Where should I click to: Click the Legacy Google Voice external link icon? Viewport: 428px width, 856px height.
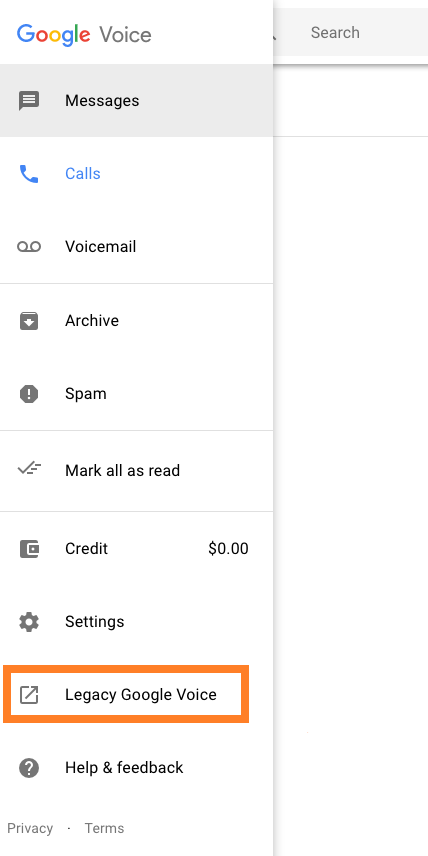(x=29, y=695)
